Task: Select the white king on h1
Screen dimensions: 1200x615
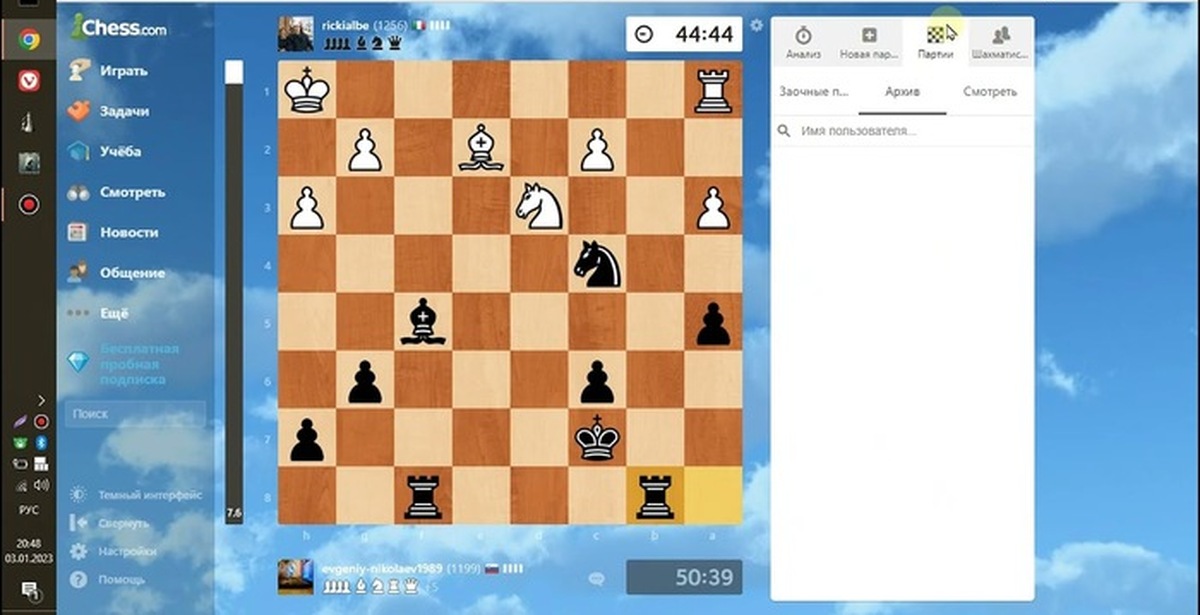Action: (307, 91)
